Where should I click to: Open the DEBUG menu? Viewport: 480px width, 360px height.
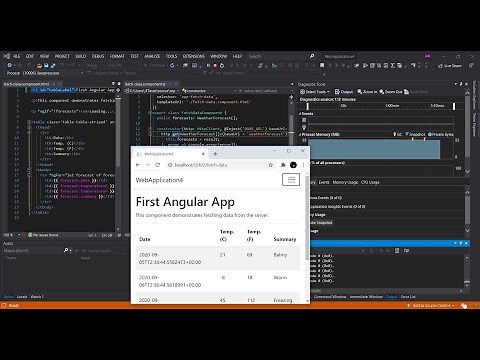click(x=98, y=56)
